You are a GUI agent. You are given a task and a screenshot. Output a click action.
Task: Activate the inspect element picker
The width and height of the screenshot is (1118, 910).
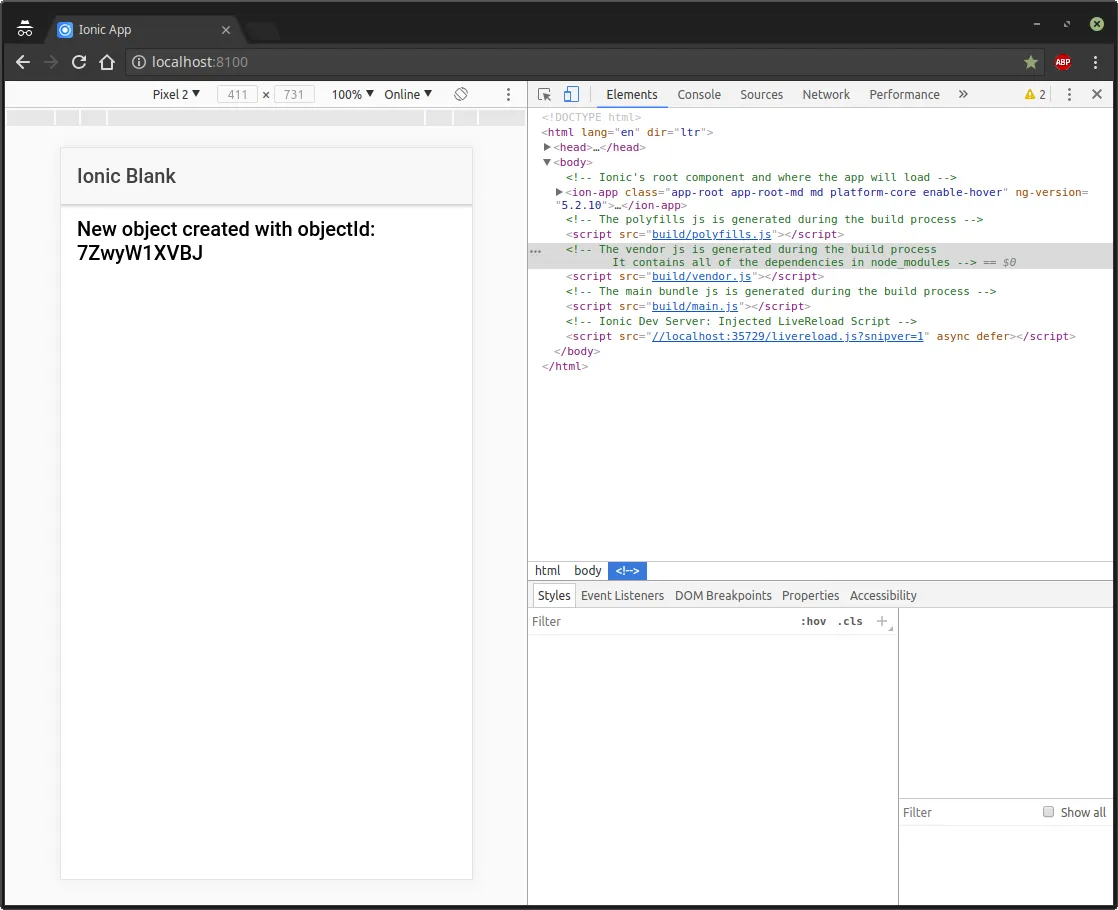click(x=545, y=94)
